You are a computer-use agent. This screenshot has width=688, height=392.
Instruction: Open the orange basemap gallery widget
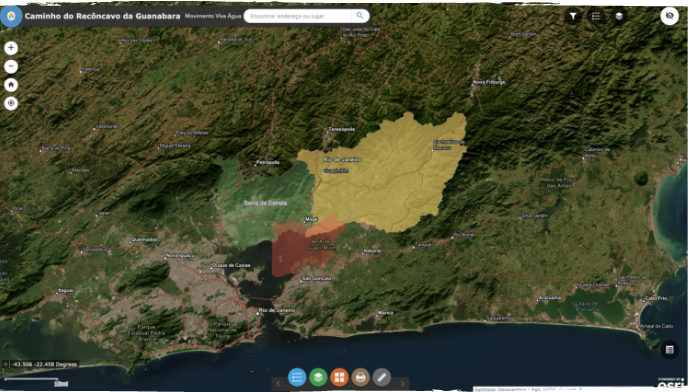(339, 377)
